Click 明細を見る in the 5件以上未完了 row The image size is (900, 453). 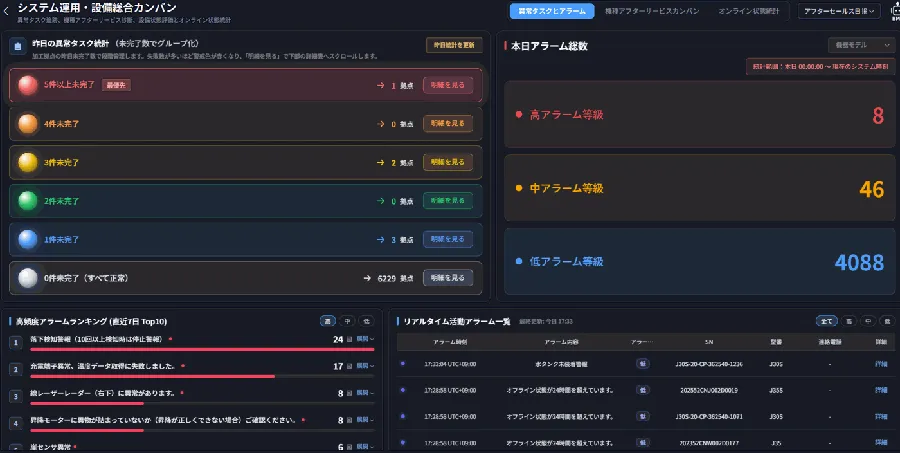(x=448, y=85)
